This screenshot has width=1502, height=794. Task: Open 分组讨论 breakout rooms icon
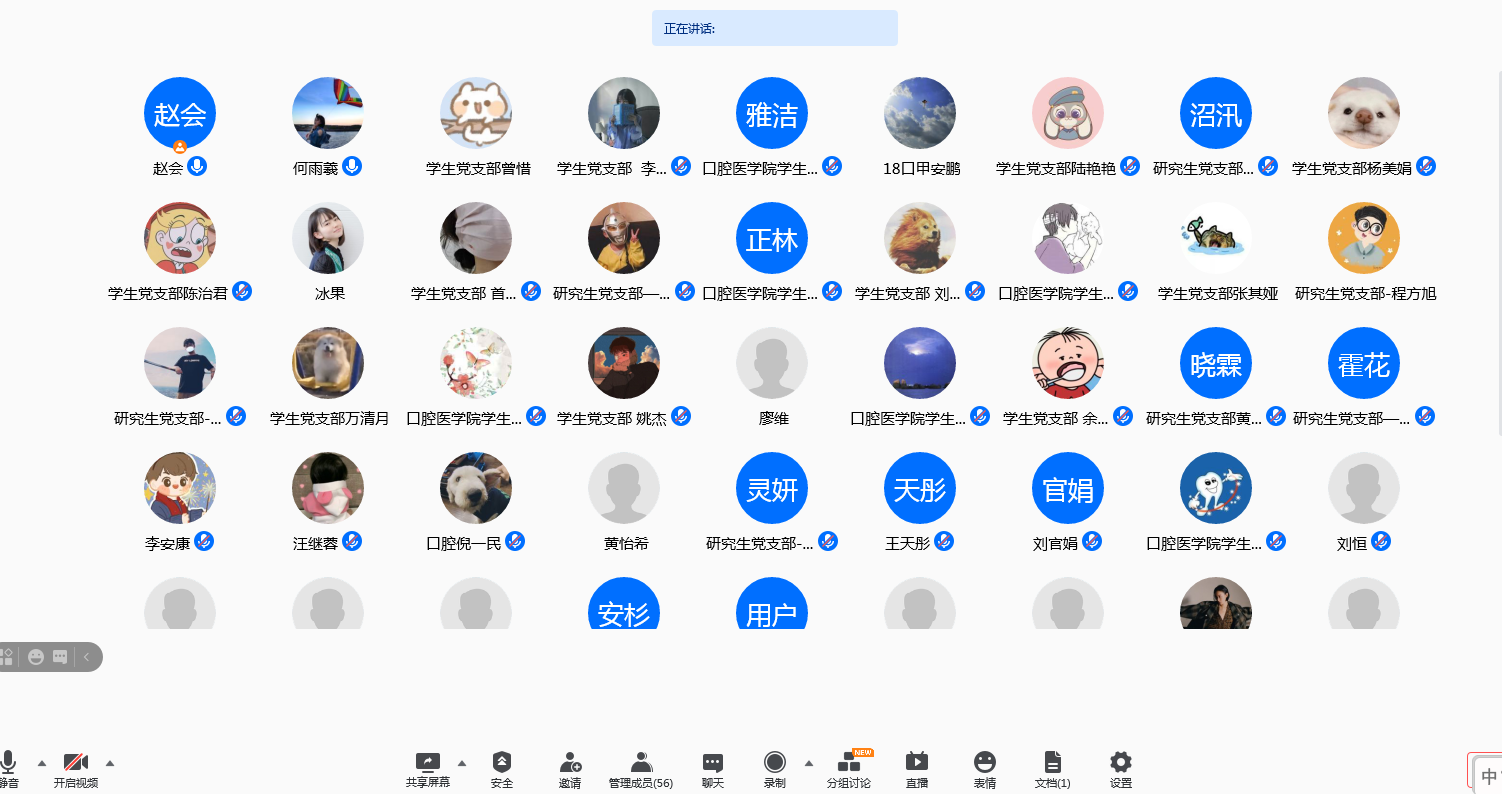848,762
